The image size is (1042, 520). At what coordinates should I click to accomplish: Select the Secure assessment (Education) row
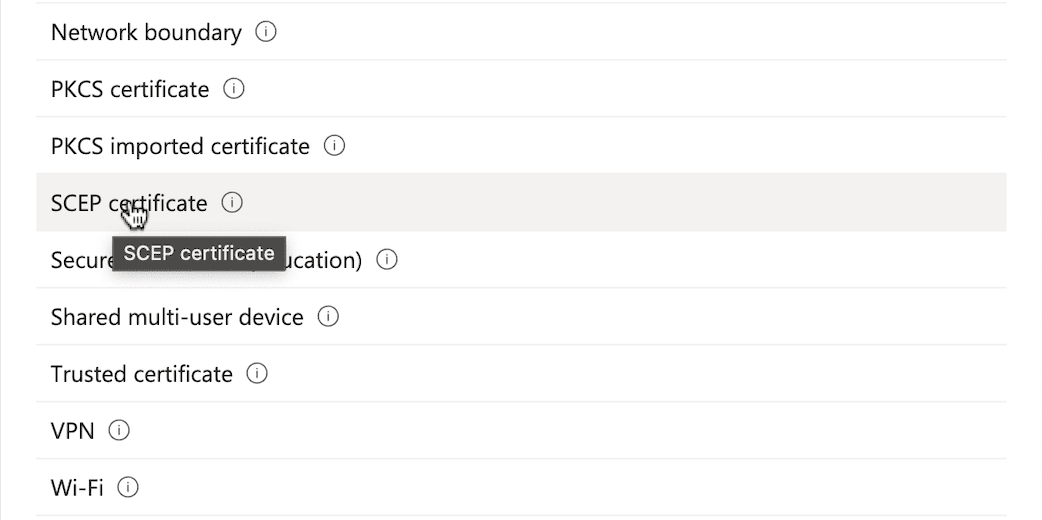pyautogui.click(x=521, y=259)
